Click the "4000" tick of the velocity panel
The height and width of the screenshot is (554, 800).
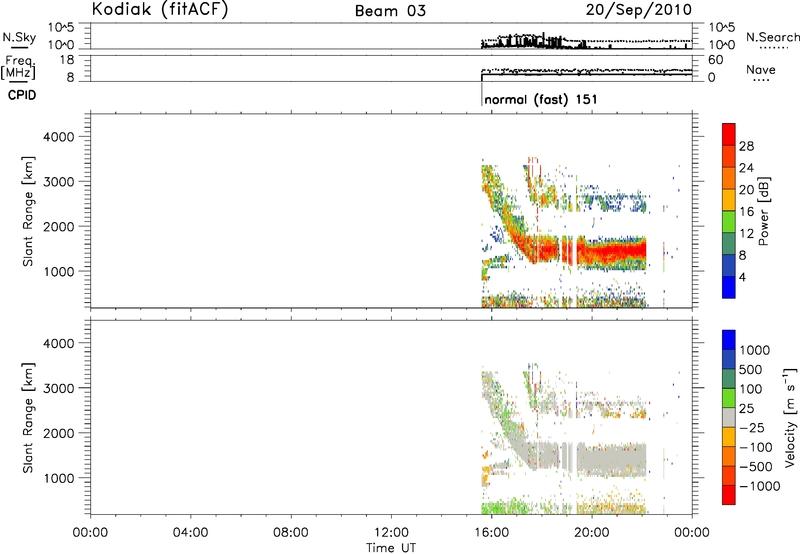pyautogui.click(x=59, y=343)
